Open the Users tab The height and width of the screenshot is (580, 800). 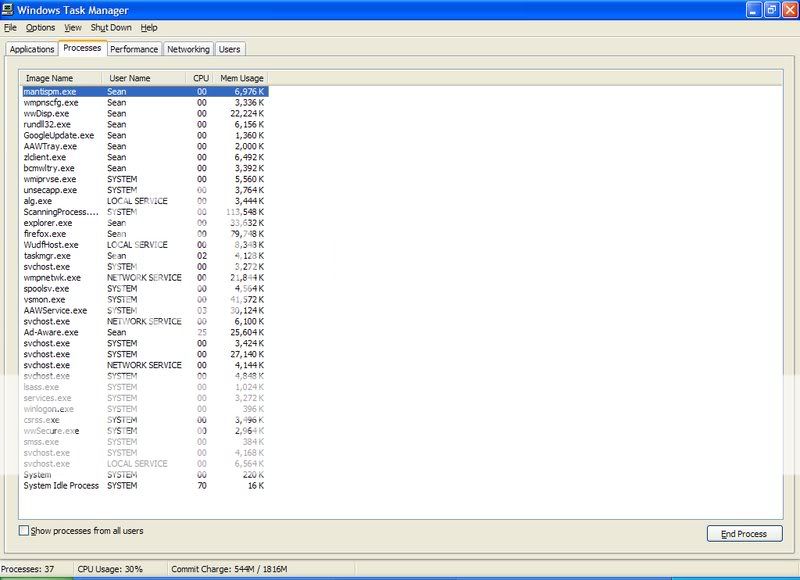(x=229, y=49)
